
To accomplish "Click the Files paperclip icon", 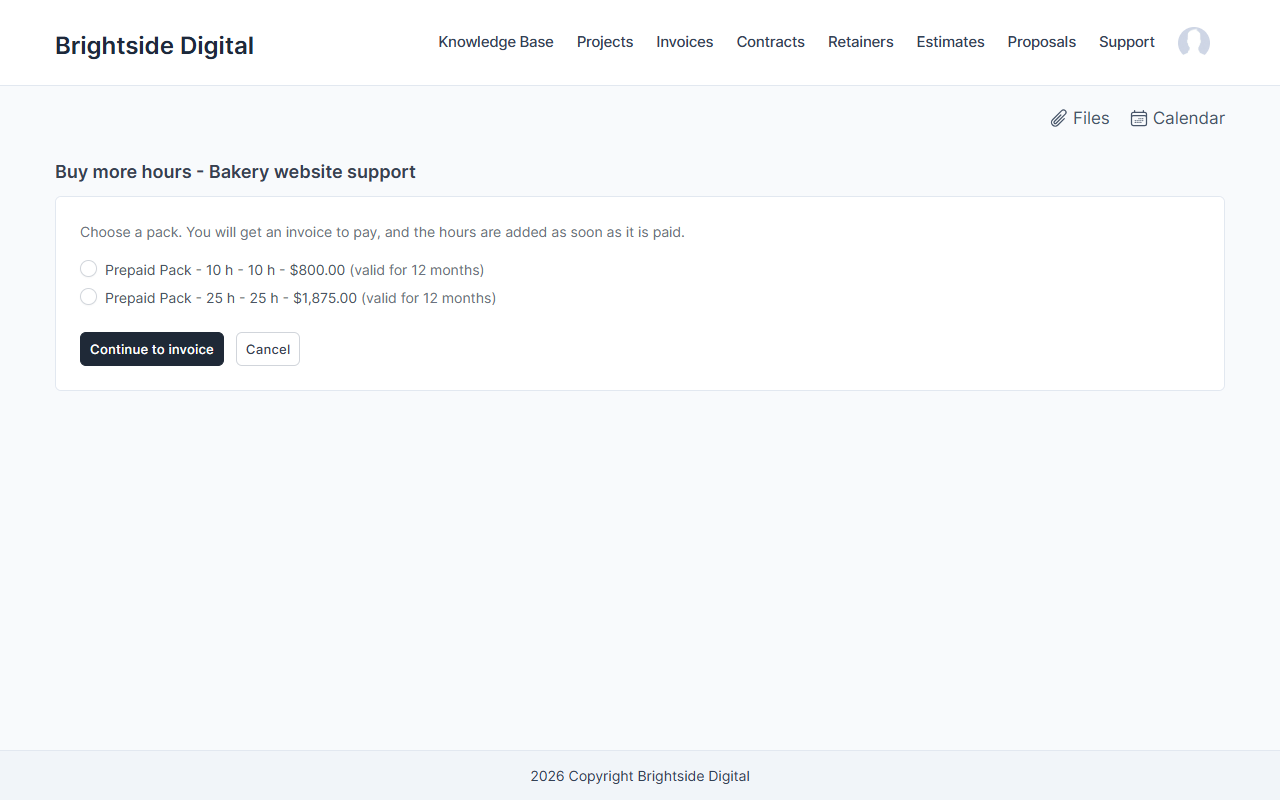I will 1059,119.
